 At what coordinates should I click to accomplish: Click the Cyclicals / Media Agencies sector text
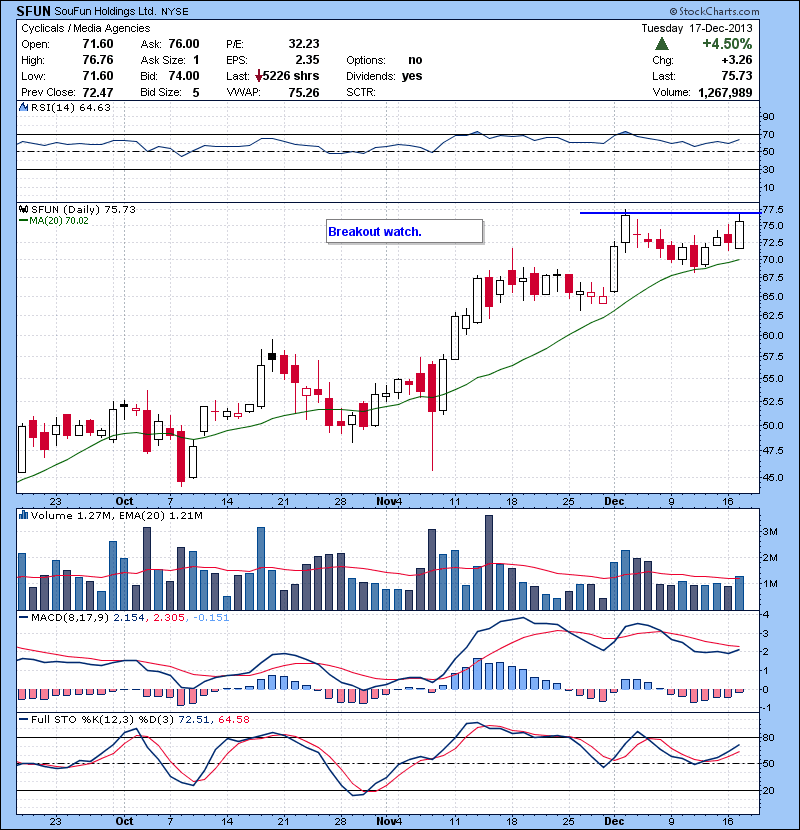pyautogui.click(x=86, y=28)
